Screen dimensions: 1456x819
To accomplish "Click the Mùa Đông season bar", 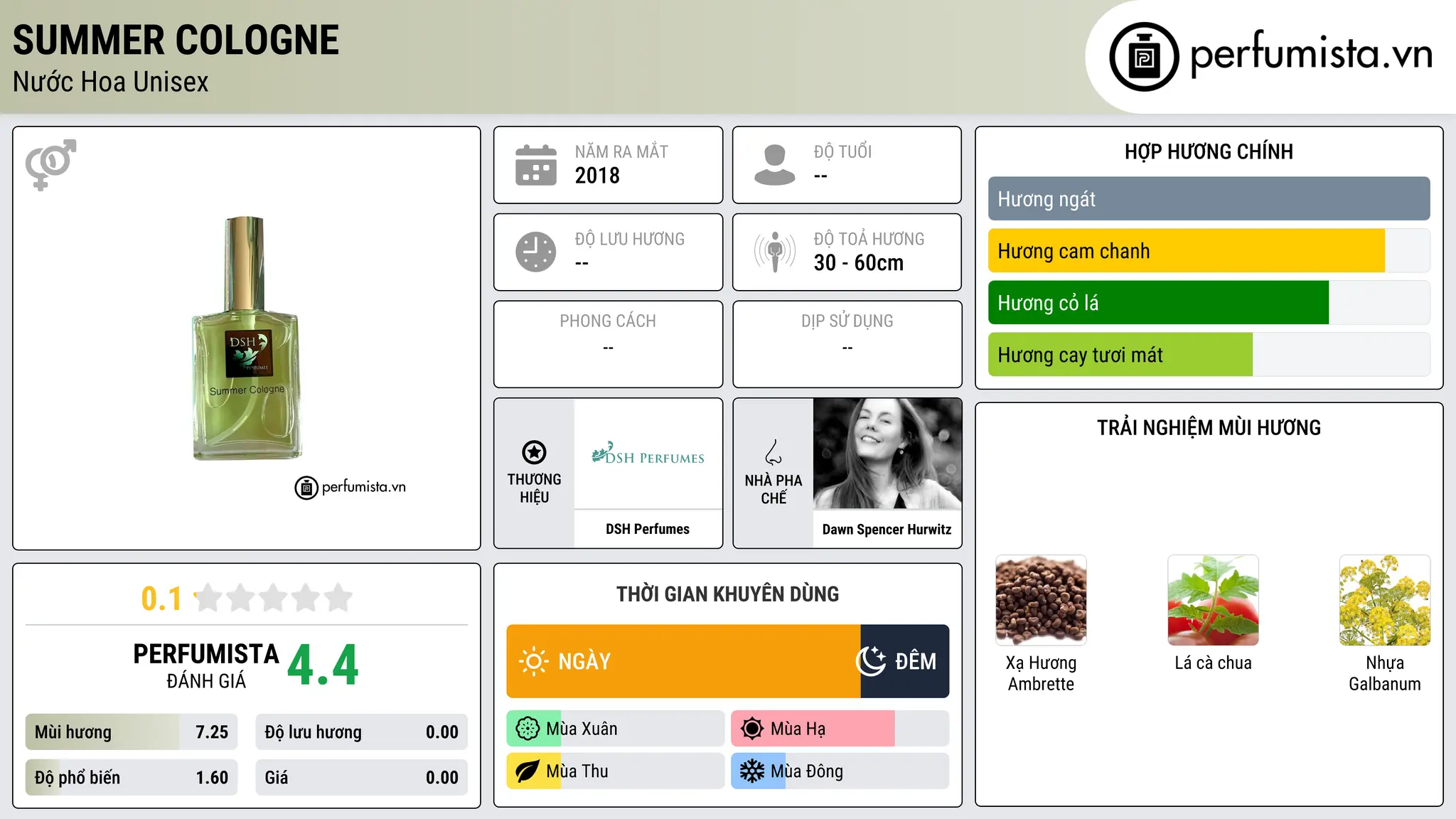I will [840, 771].
